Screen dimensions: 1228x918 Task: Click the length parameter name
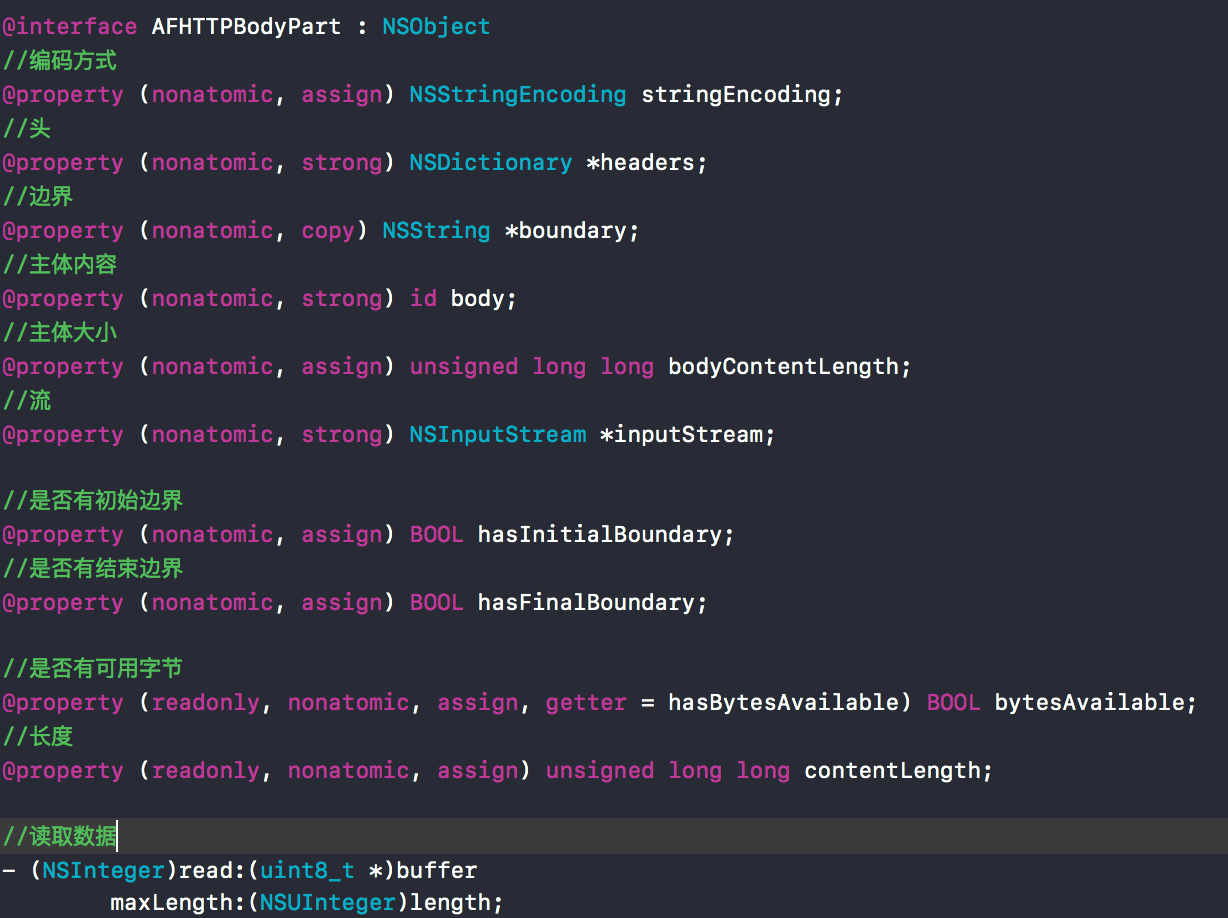click(451, 902)
